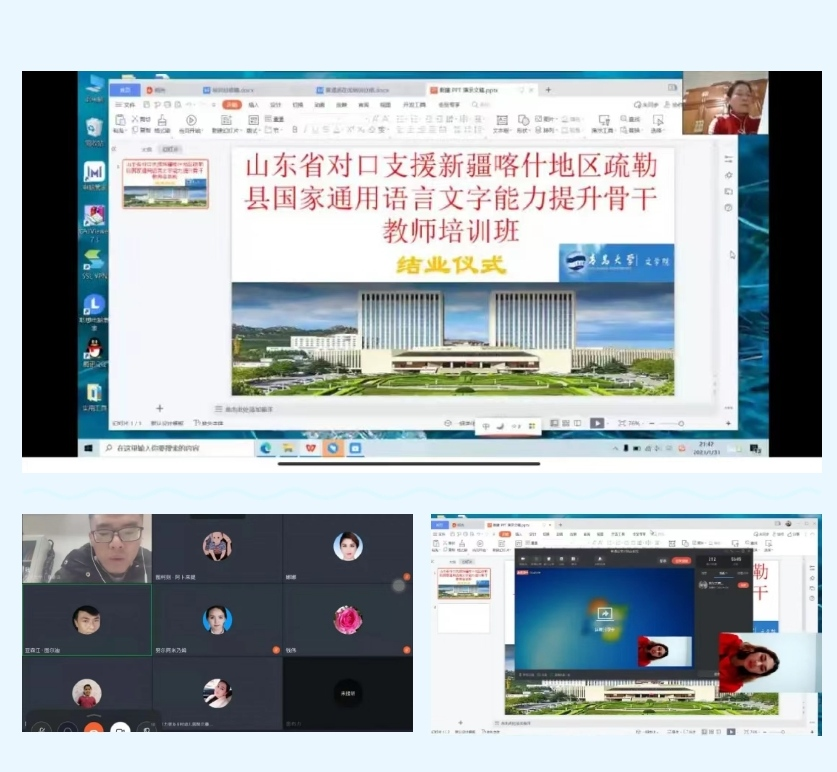This screenshot has width=837, height=772.
Task: Switch to normal view icon in top status bar
Action: coord(554,423)
